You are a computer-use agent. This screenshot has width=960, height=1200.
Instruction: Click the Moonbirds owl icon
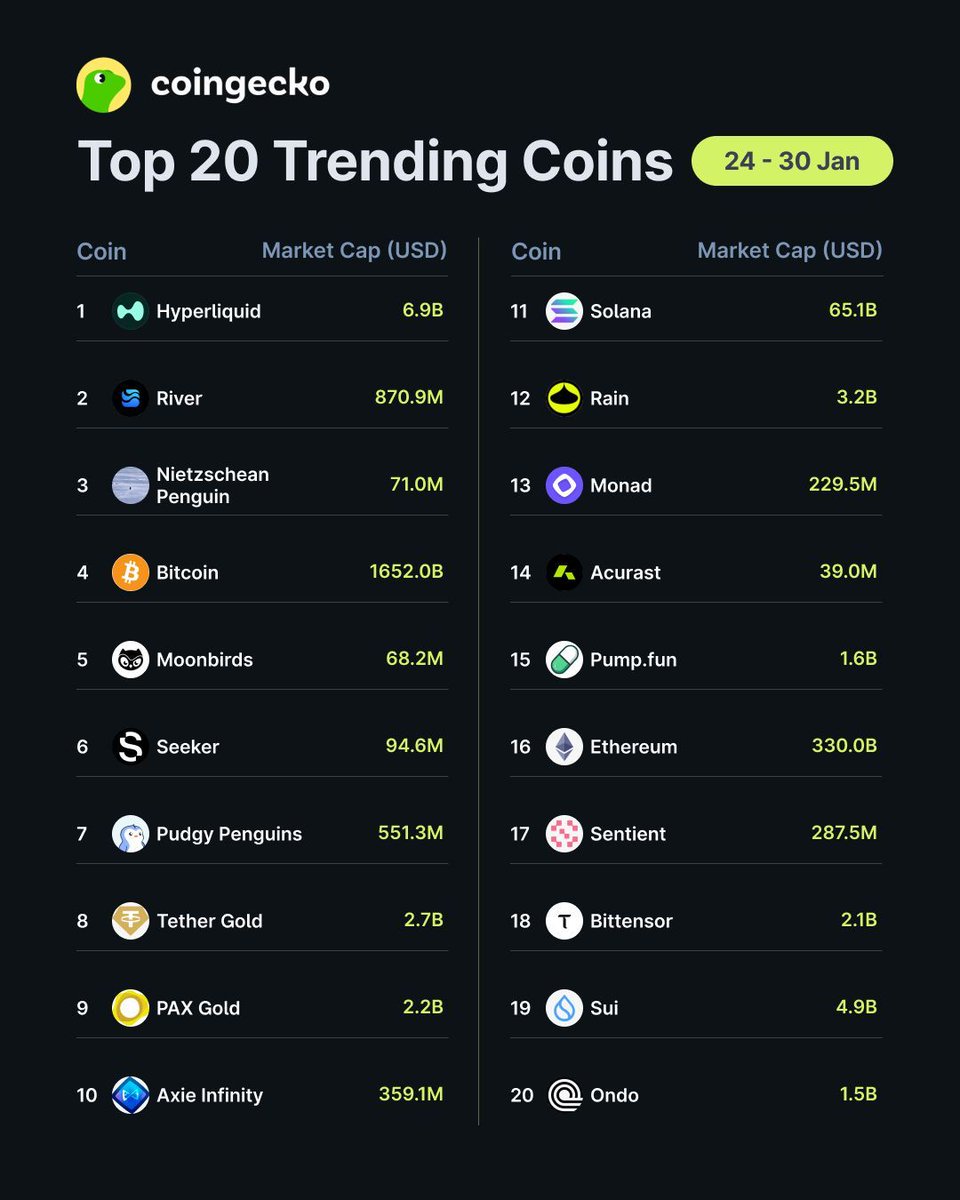(130, 659)
